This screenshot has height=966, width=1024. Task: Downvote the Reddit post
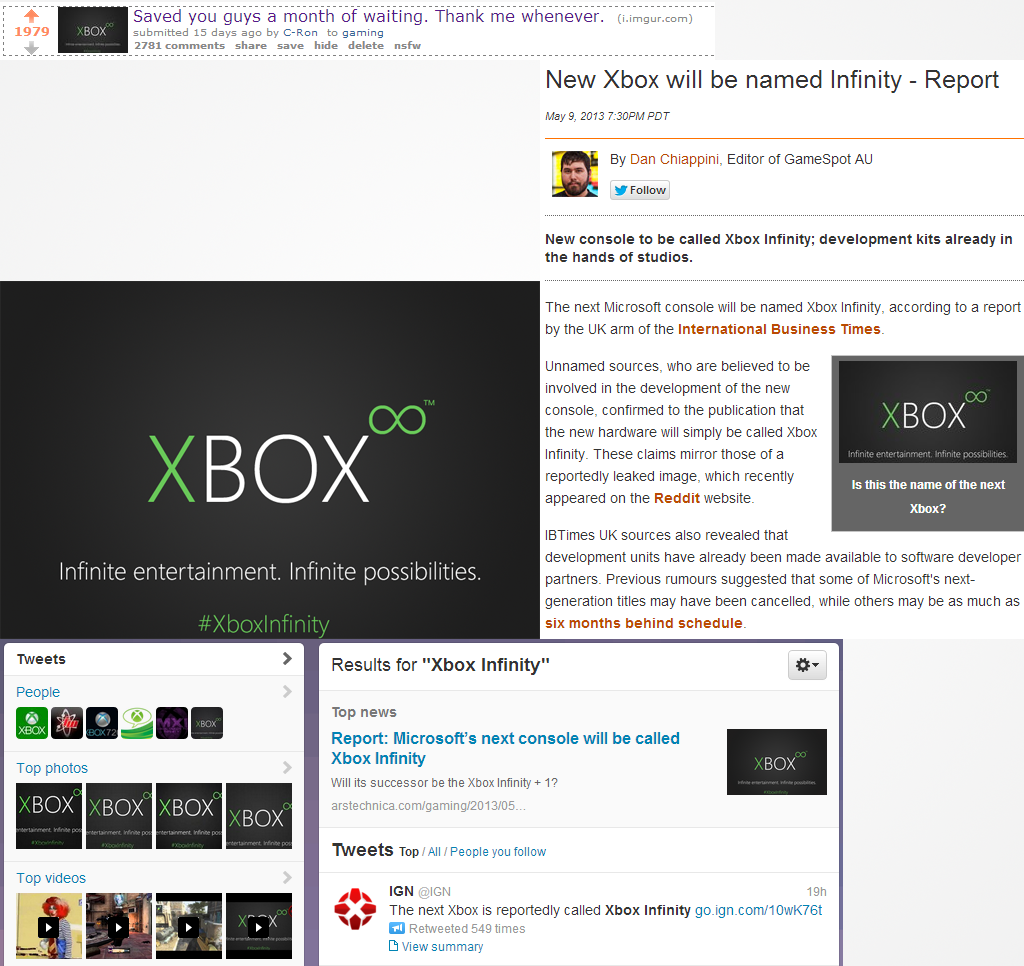click(31, 48)
